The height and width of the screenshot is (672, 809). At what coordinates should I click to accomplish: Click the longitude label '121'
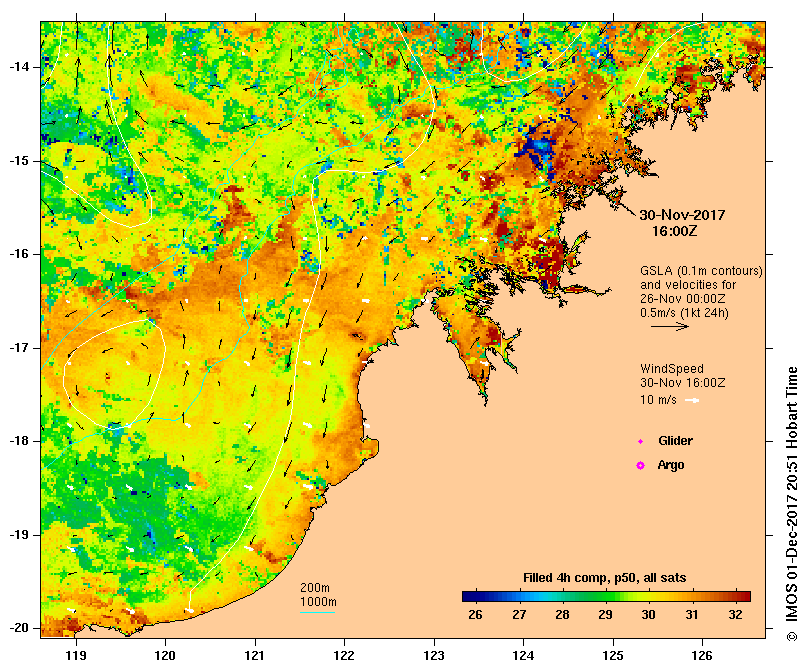pos(255,655)
